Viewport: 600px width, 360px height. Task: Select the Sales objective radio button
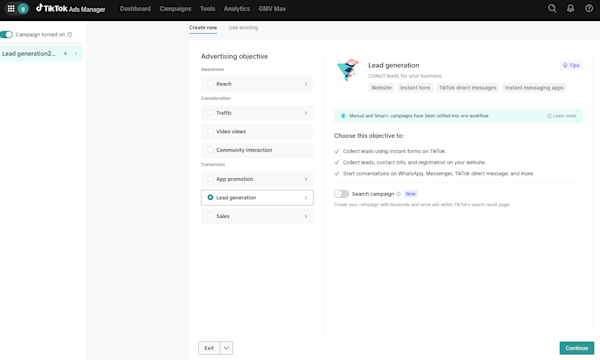210,216
